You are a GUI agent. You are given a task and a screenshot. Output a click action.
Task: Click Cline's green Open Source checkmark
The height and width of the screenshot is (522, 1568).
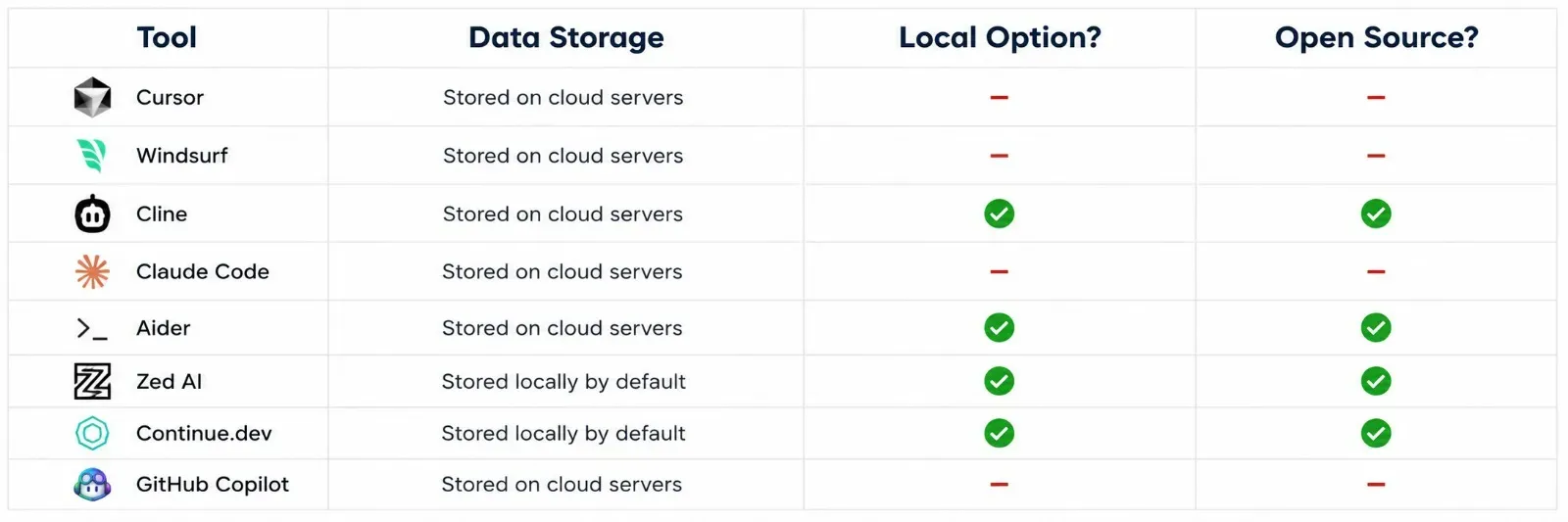pyautogui.click(x=1376, y=214)
